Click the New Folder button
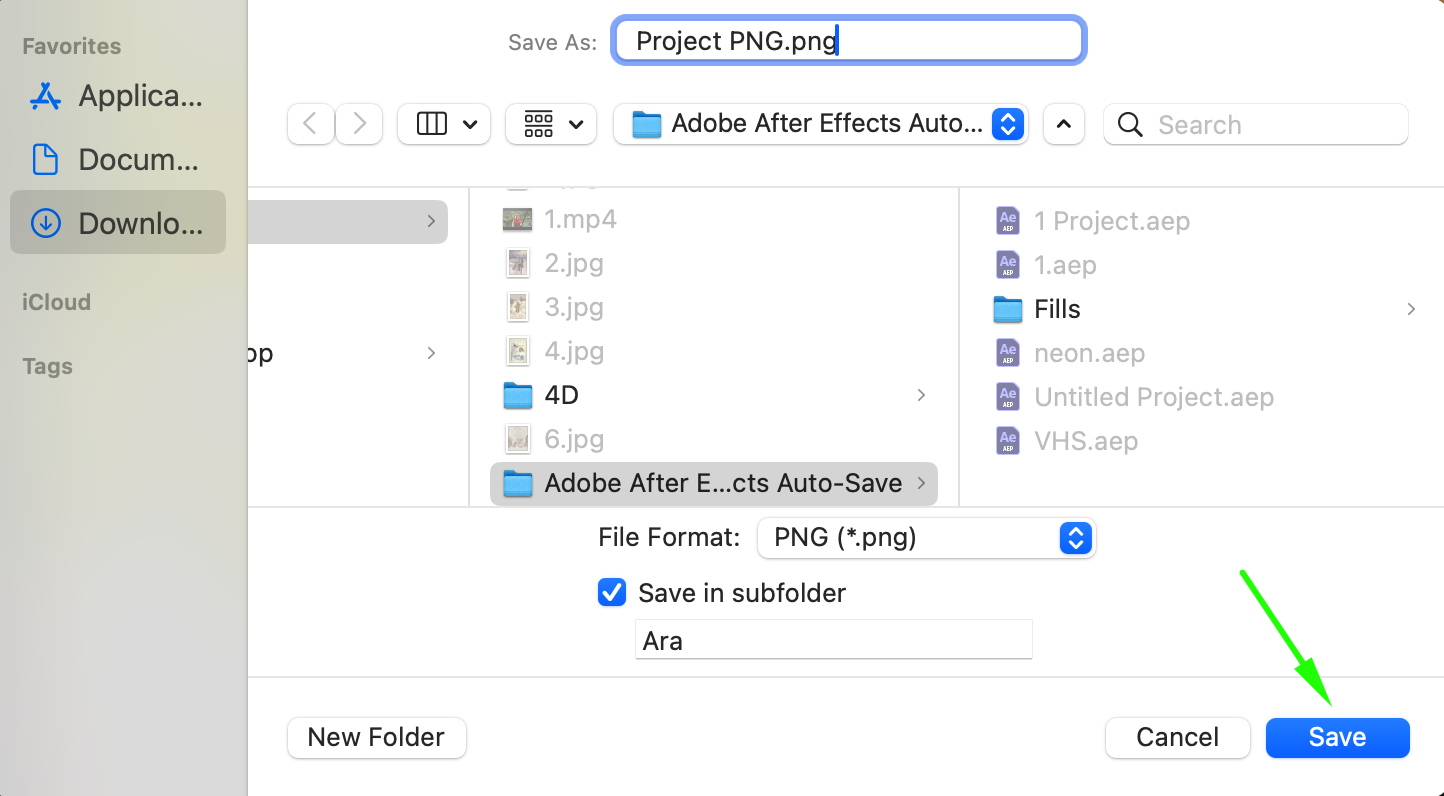Screen dimensions: 1444x796 click(376, 738)
